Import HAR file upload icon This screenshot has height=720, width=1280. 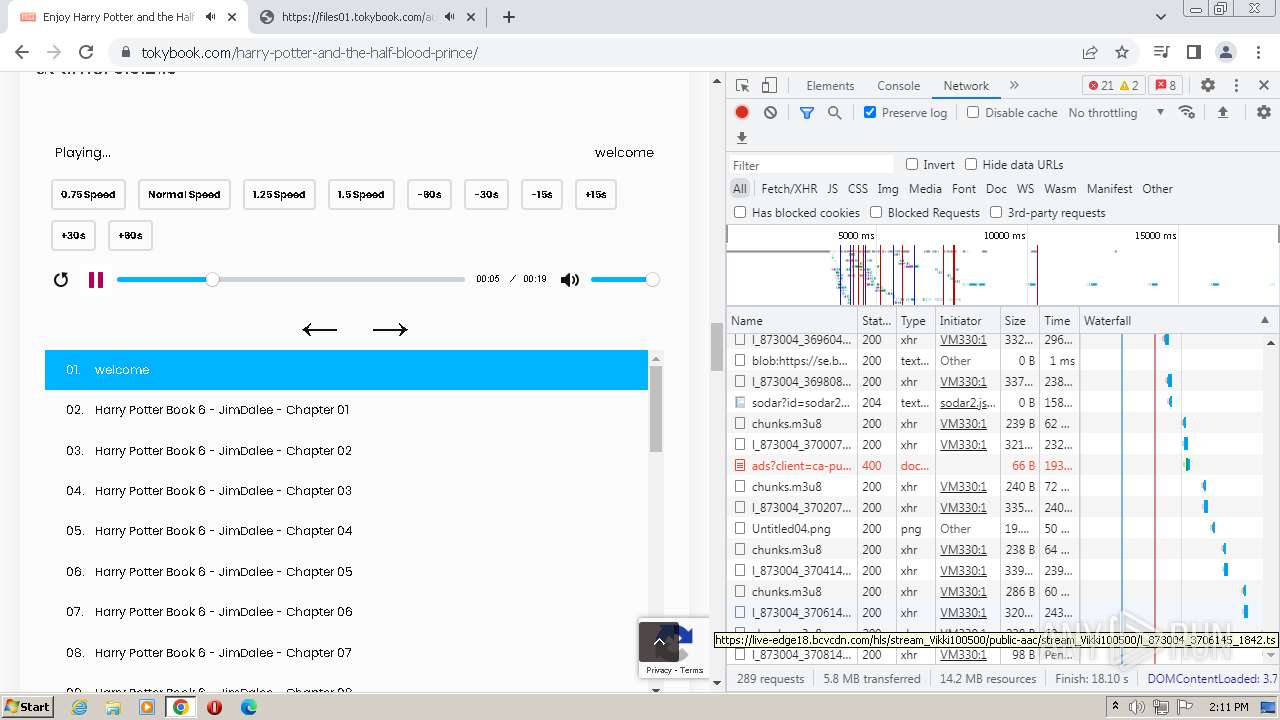click(1222, 113)
